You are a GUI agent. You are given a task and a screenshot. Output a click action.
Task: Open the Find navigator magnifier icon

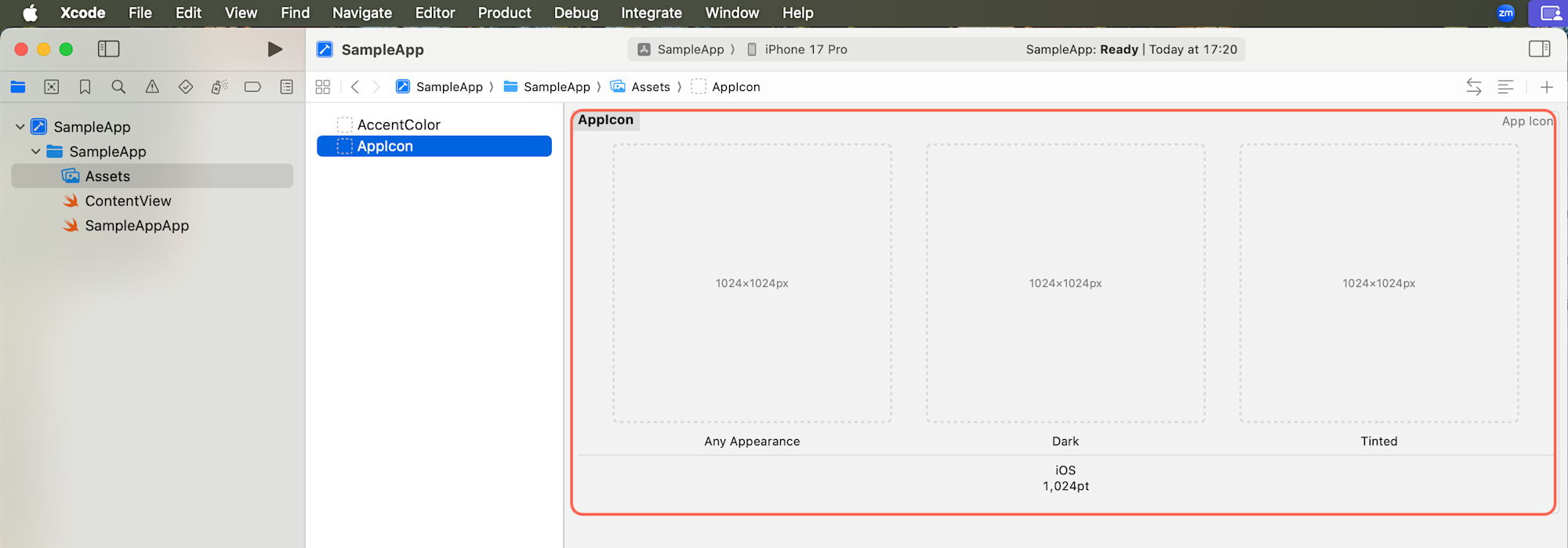pos(118,87)
